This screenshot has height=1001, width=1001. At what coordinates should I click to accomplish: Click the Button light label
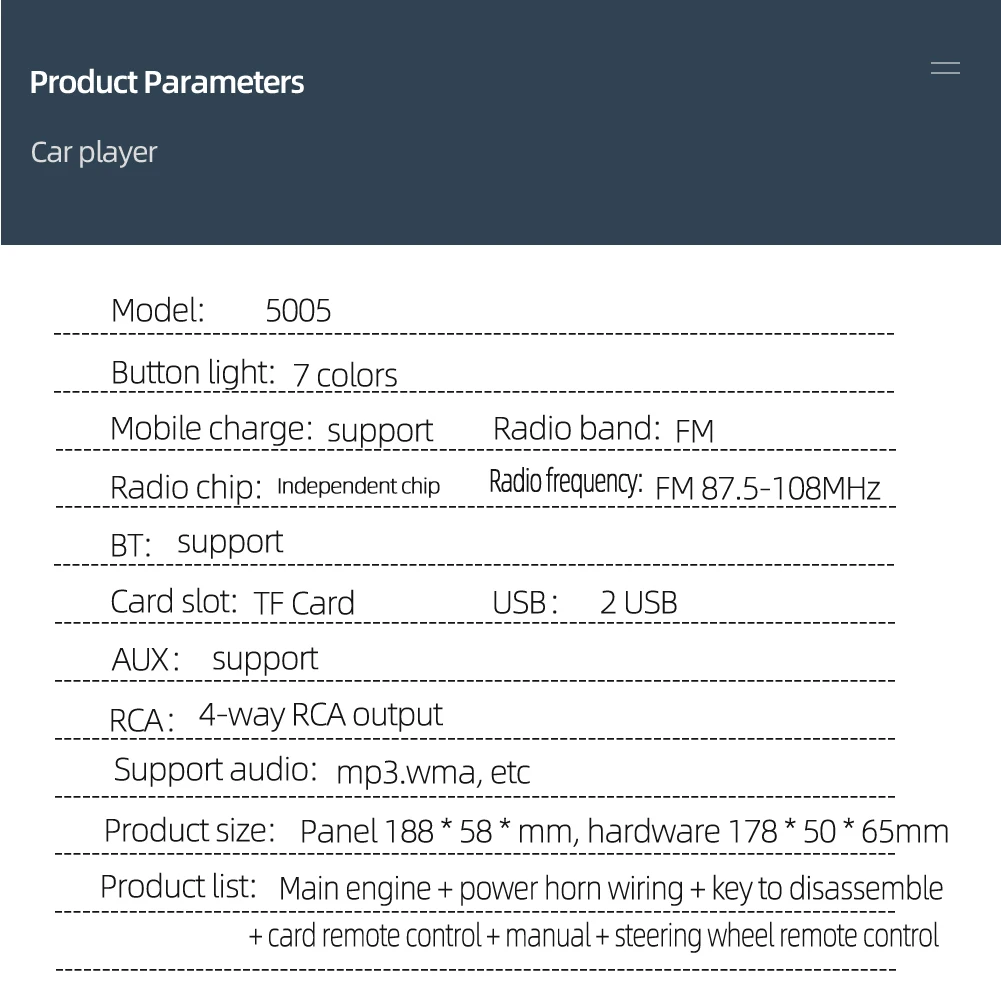coord(192,373)
